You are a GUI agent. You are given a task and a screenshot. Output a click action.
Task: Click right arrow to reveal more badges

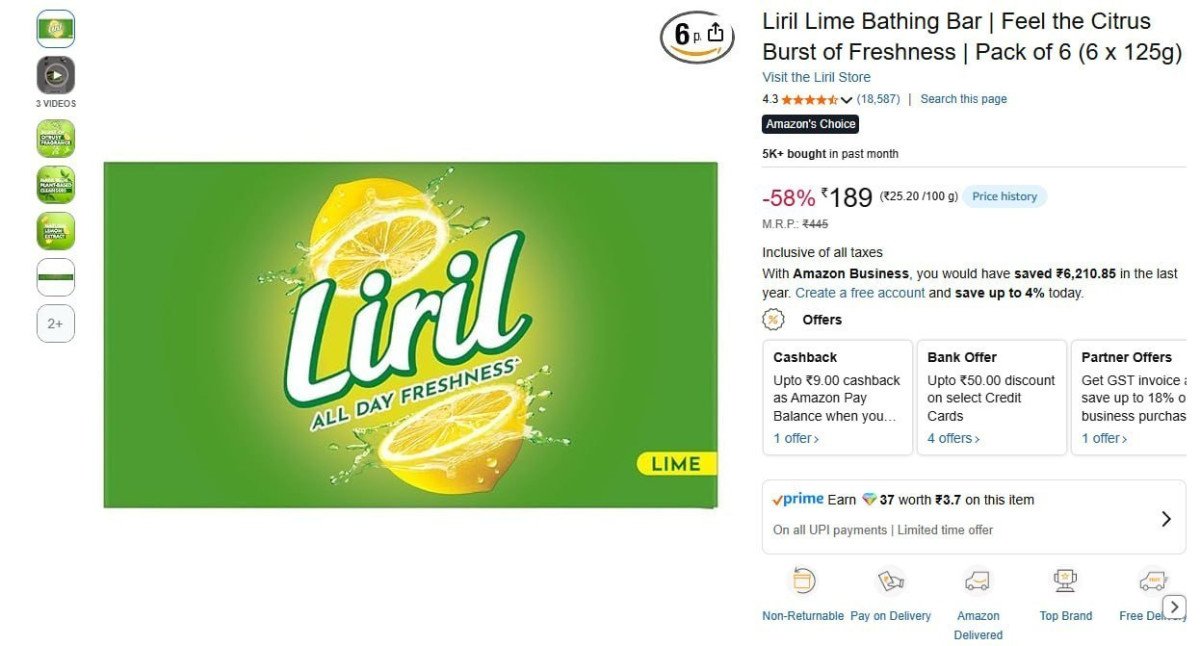(1175, 606)
